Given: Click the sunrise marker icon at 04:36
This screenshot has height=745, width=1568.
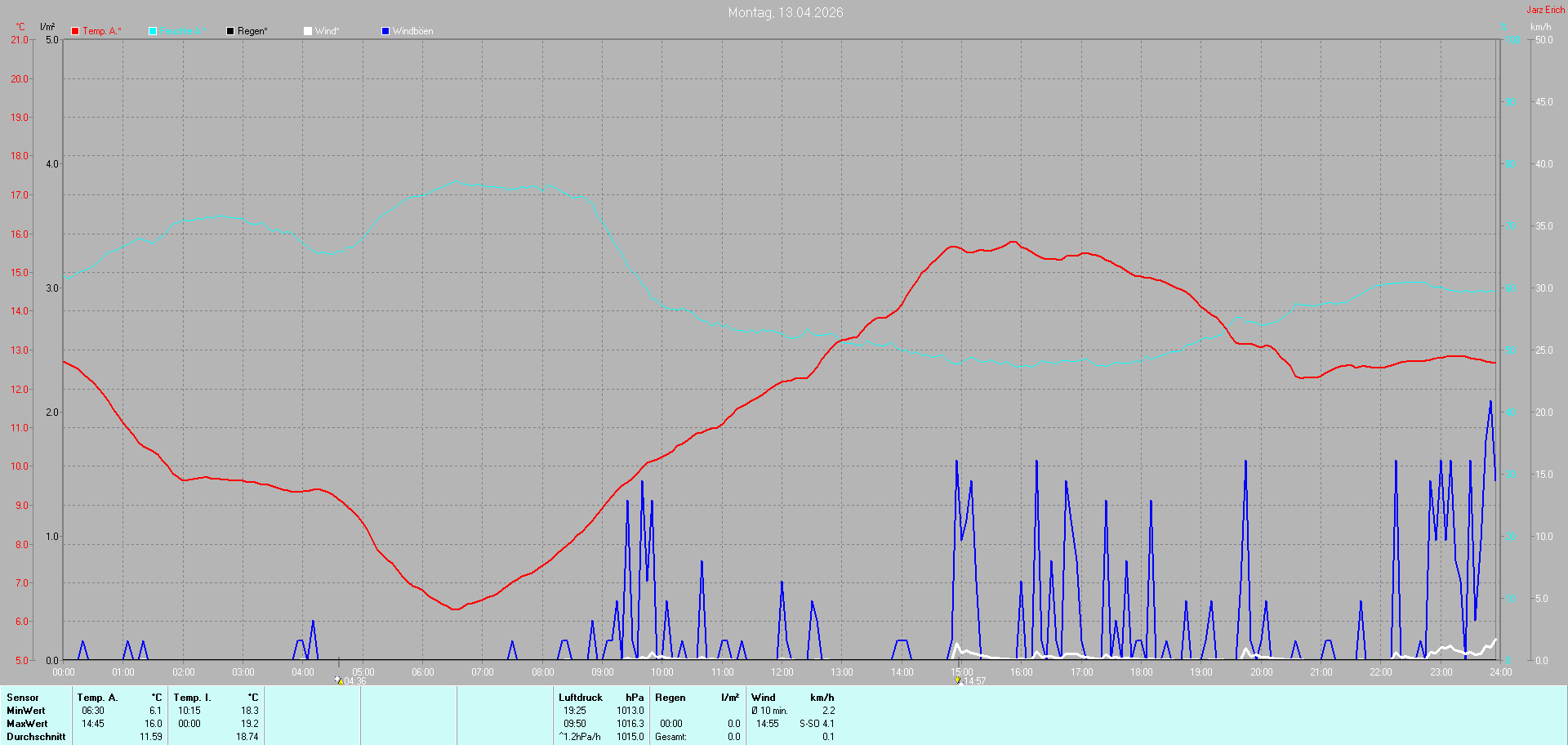Looking at the screenshot, I should pyautogui.click(x=339, y=680).
